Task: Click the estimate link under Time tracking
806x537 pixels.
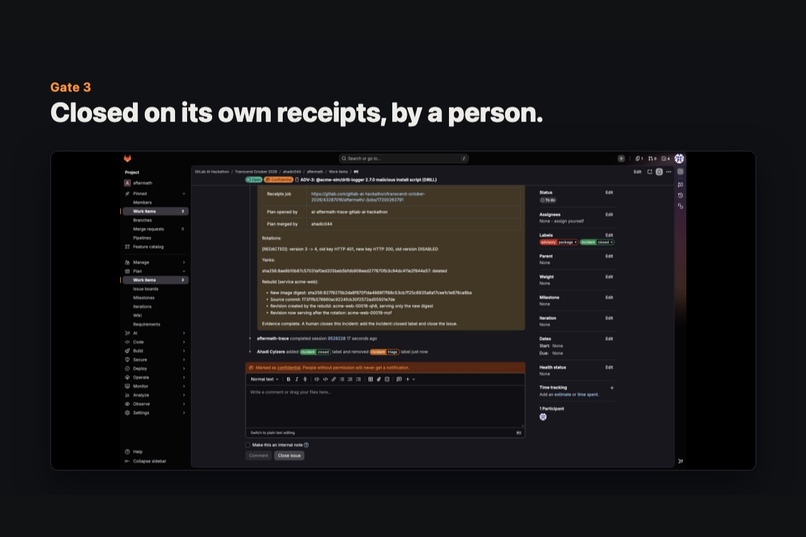Action: click(x=563, y=395)
